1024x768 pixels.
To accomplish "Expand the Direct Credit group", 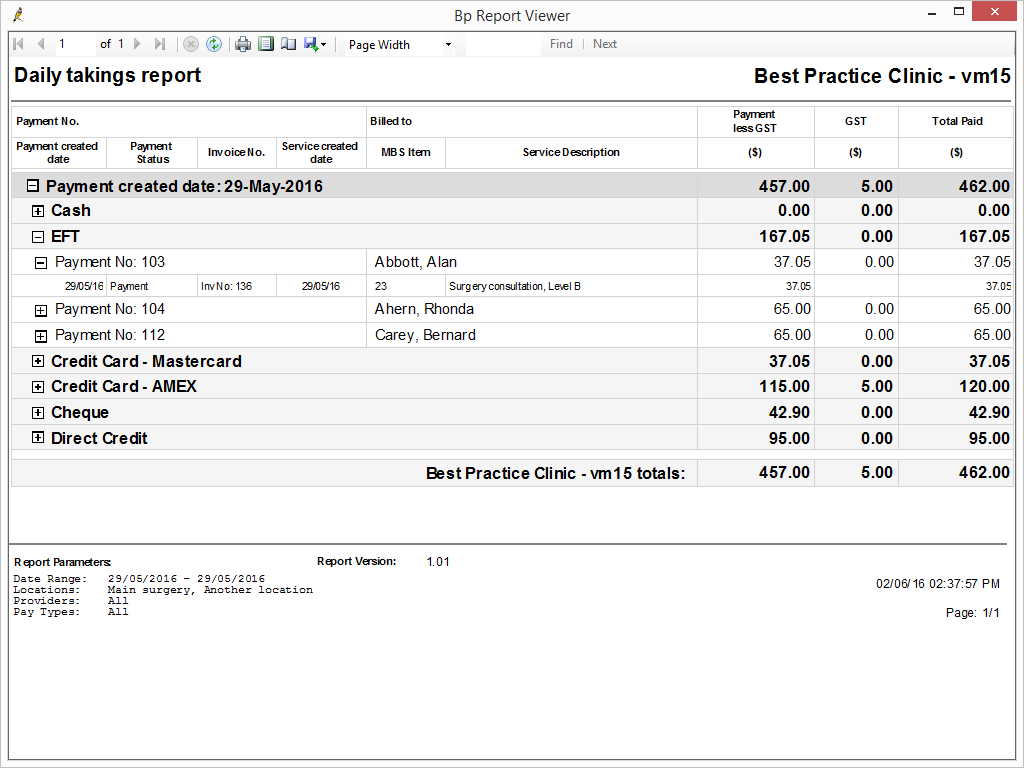I will [38, 438].
